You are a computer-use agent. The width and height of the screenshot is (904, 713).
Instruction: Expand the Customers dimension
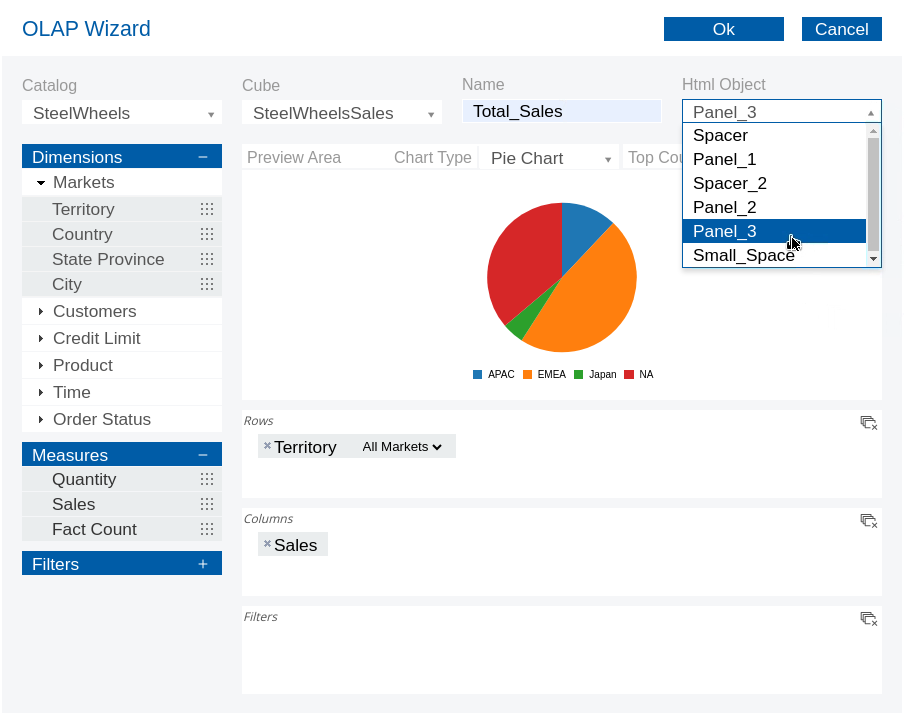coord(41,312)
